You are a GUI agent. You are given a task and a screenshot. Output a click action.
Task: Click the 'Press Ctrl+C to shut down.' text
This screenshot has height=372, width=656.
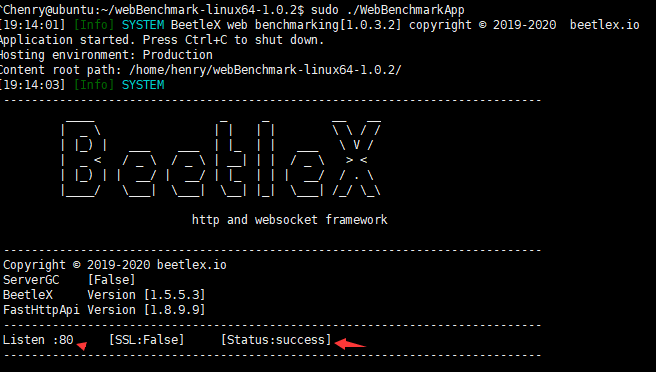(233, 40)
